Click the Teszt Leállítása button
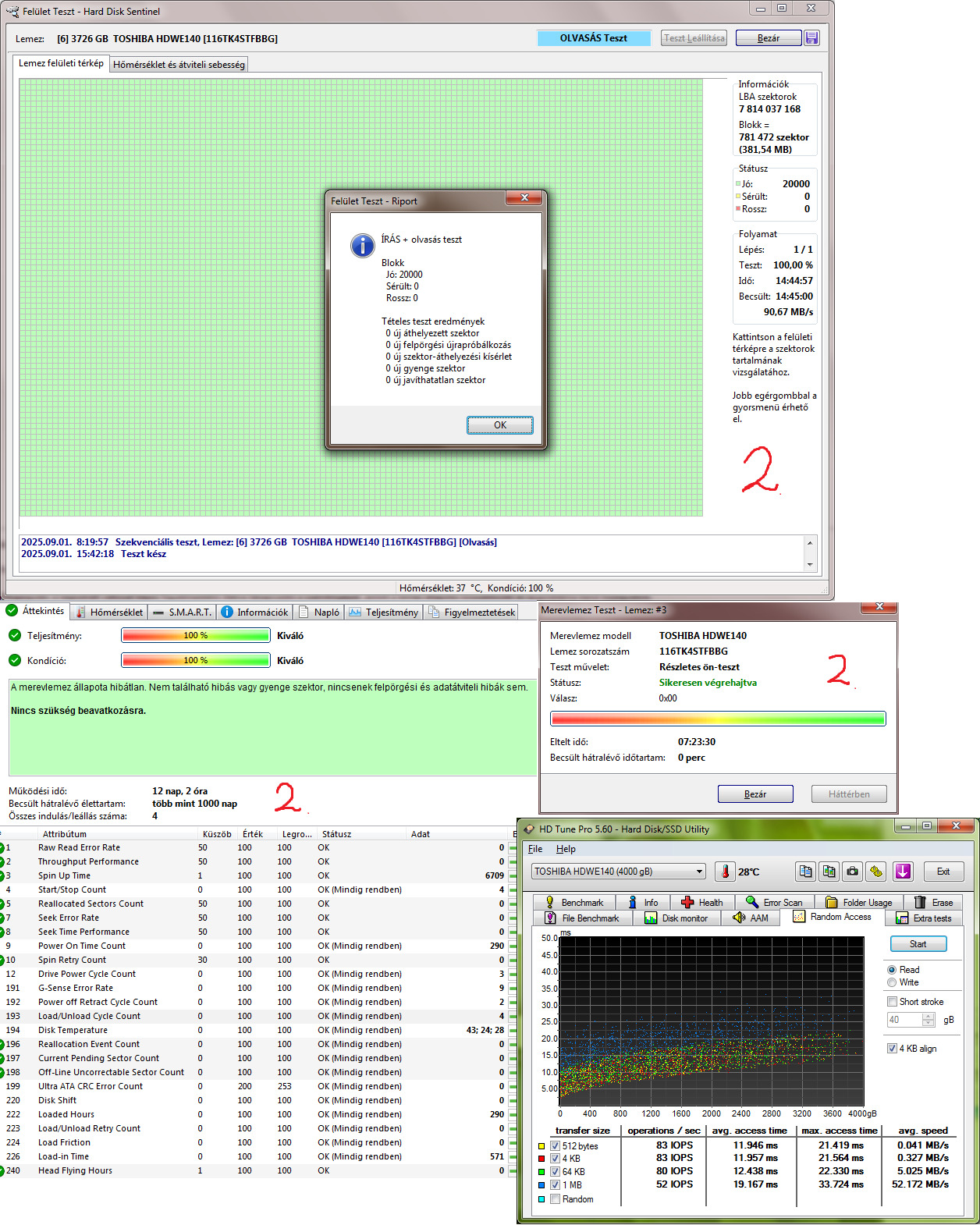980x1225 pixels. 694,38
